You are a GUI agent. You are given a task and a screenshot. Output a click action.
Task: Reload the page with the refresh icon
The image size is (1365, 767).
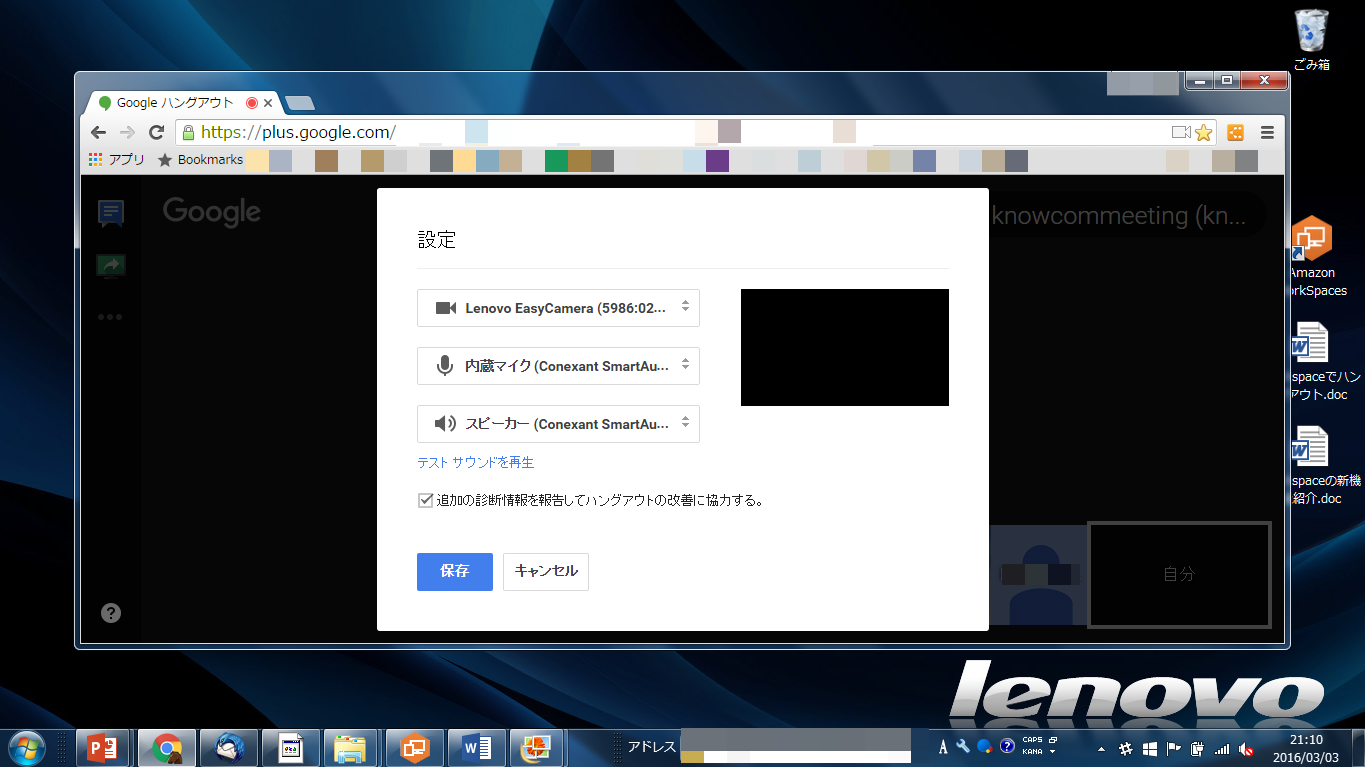pos(156,132)
